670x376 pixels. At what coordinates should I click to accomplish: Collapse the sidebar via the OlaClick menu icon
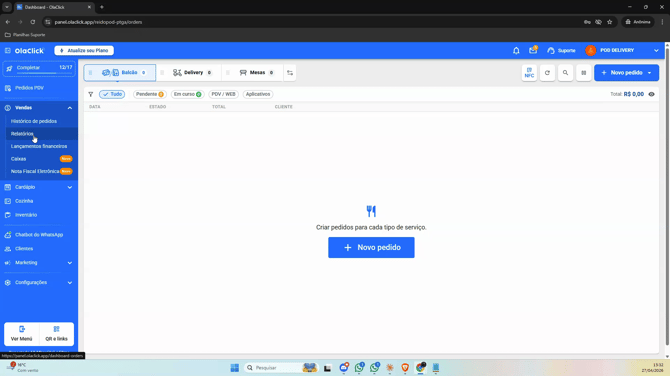(8, 50)
